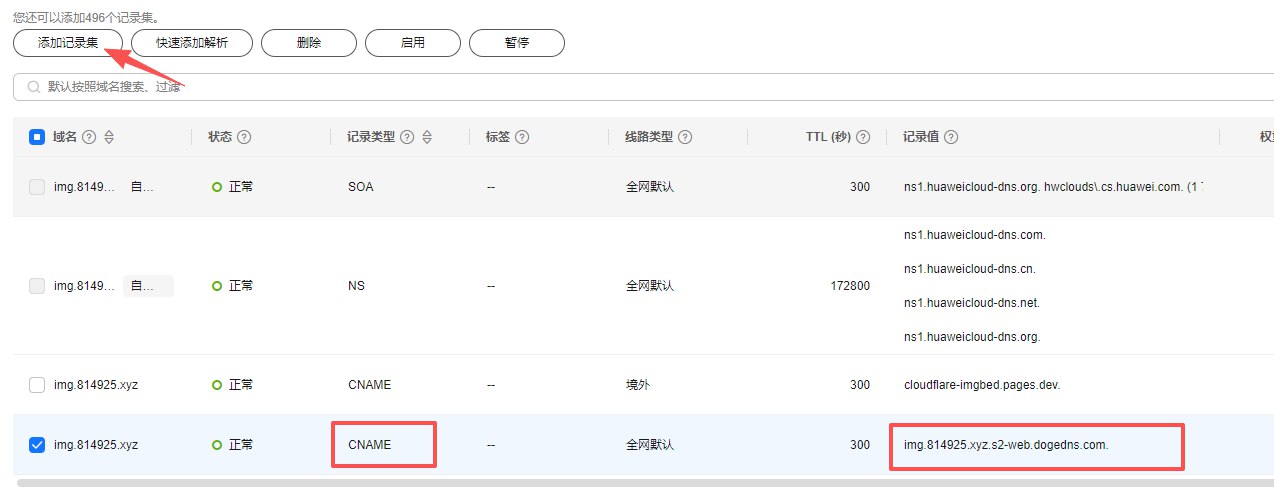Open 快速添加解析

coord(191,43)
